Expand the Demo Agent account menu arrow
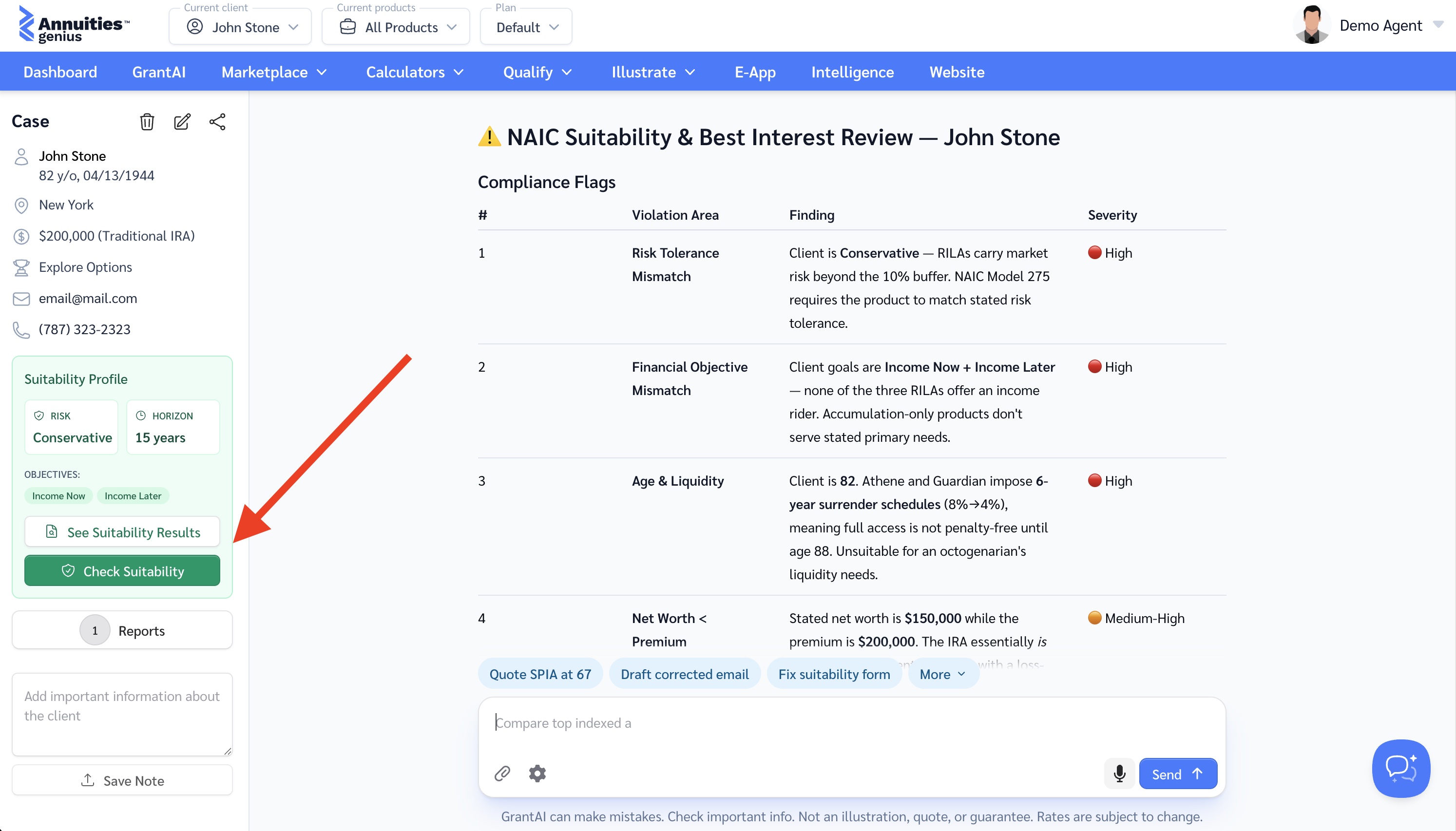Viewport: 1456px width, 831px height. tap(1438, 24)
